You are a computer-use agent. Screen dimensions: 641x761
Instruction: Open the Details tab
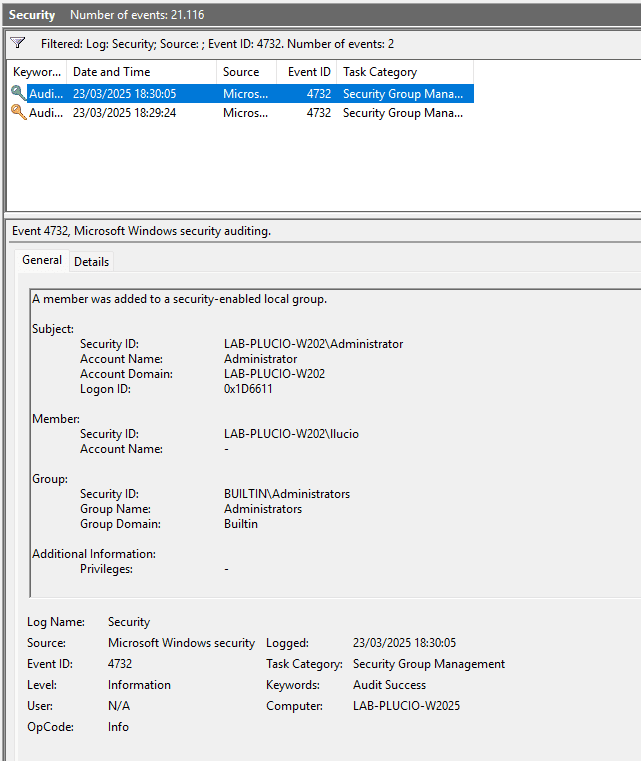[x=91, y=261]
